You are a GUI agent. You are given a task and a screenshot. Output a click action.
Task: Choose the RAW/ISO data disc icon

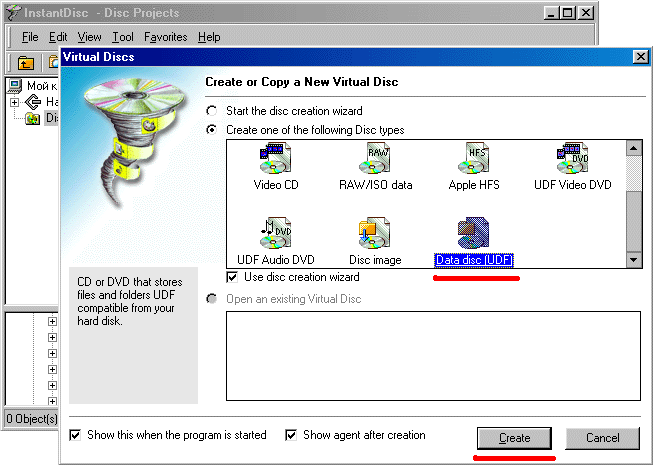374,158
